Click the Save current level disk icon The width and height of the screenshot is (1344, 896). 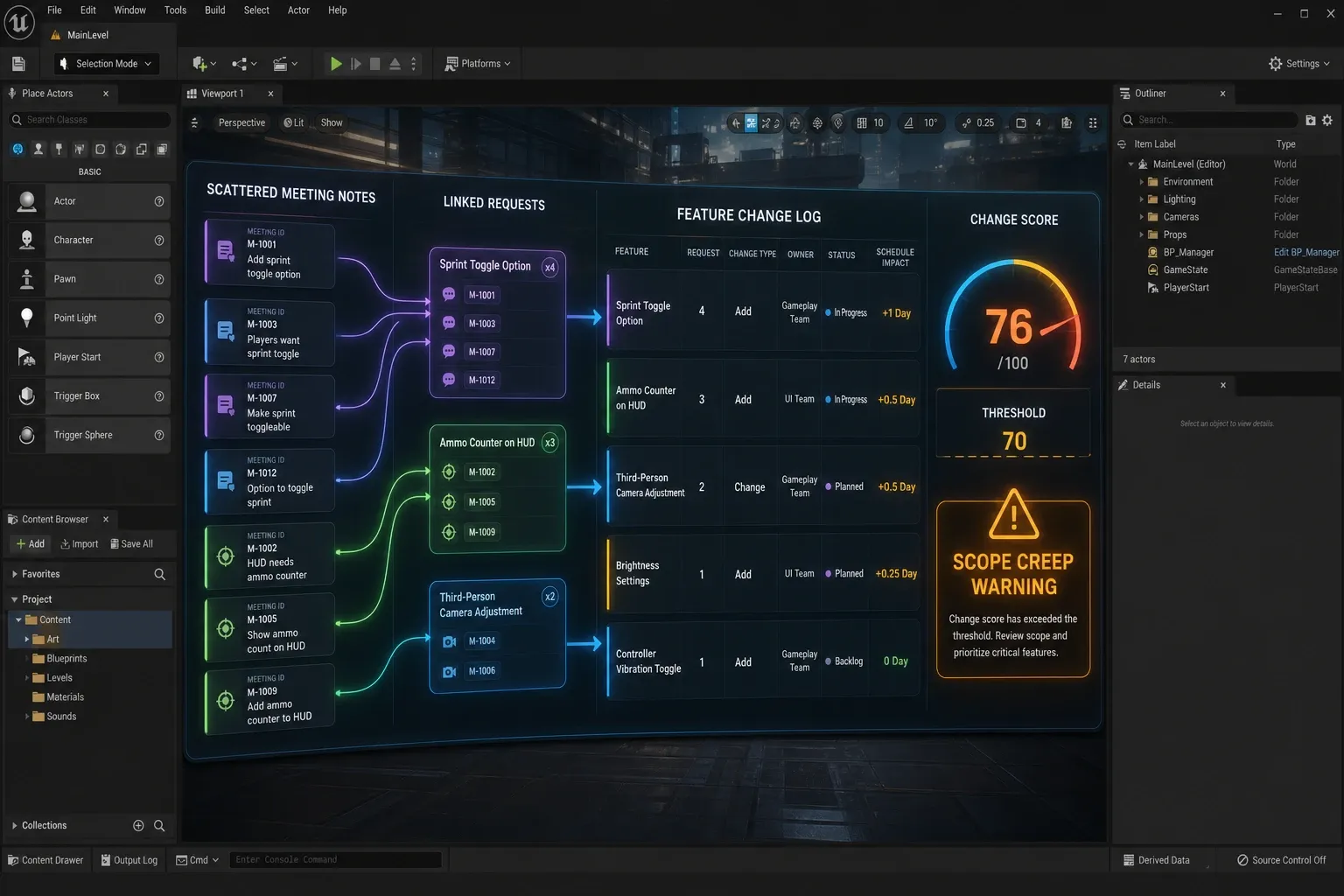click(18, 64)
